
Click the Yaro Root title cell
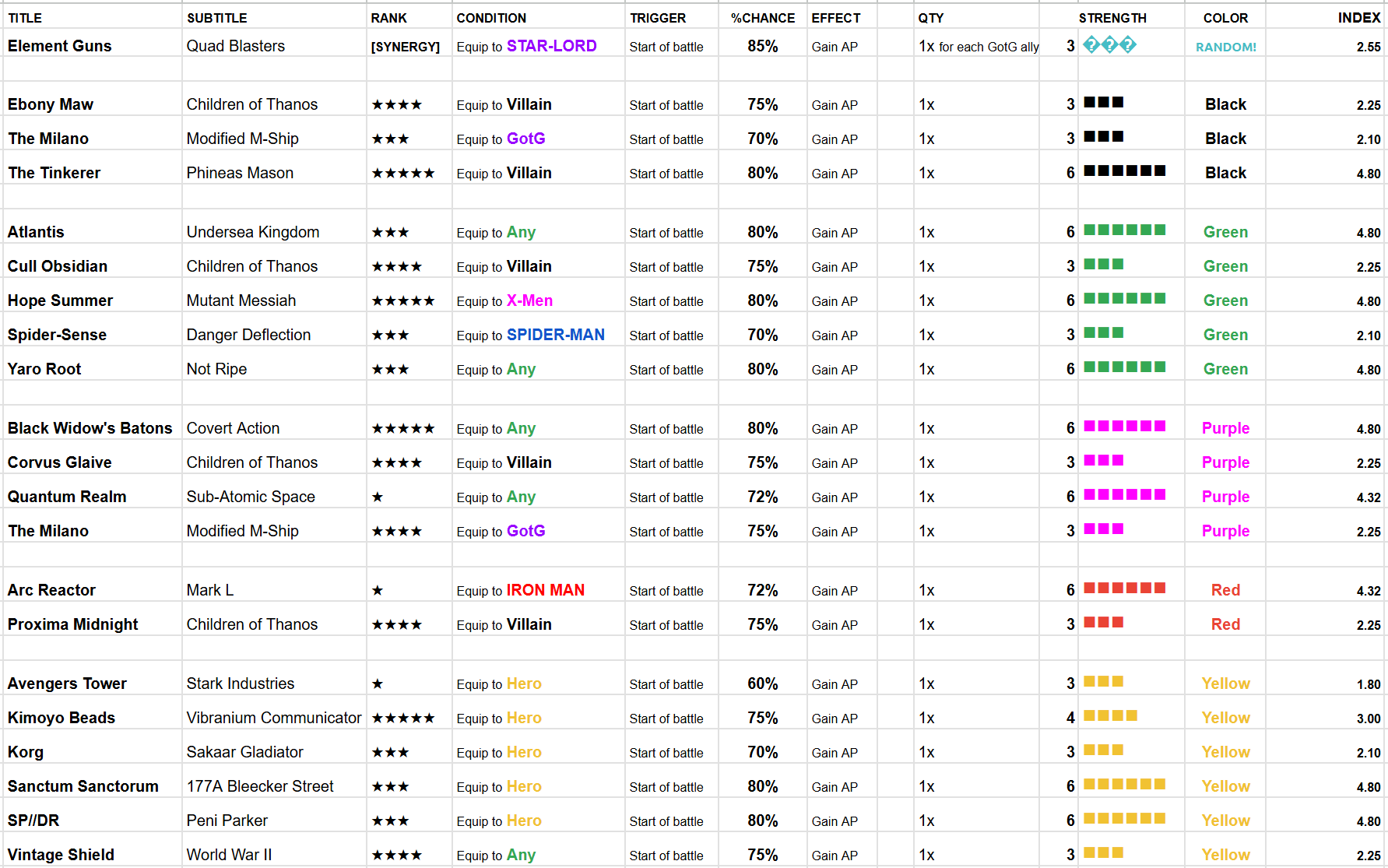pos(44,369)
